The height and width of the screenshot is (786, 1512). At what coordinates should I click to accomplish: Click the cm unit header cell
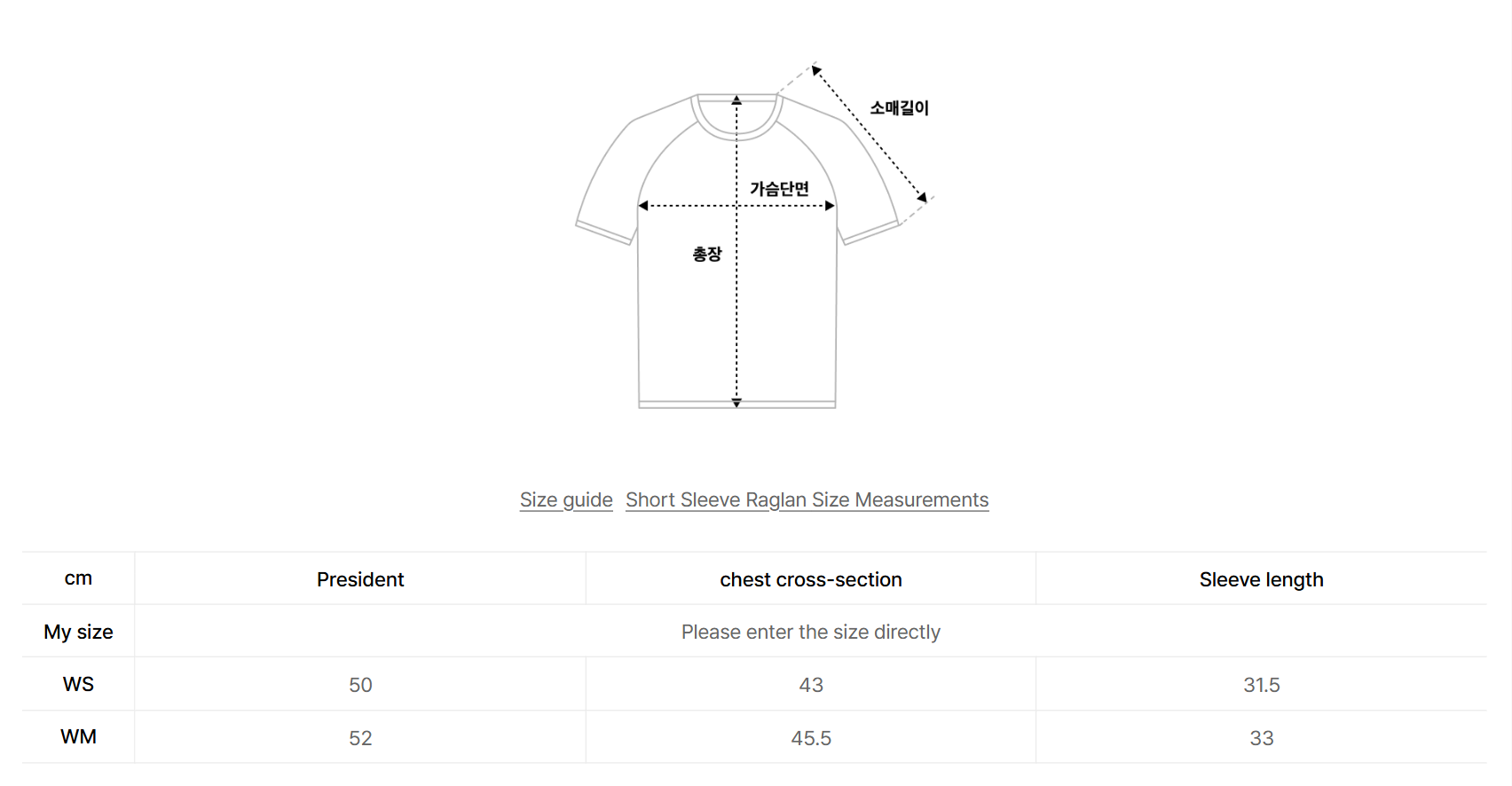click(78, 578)
